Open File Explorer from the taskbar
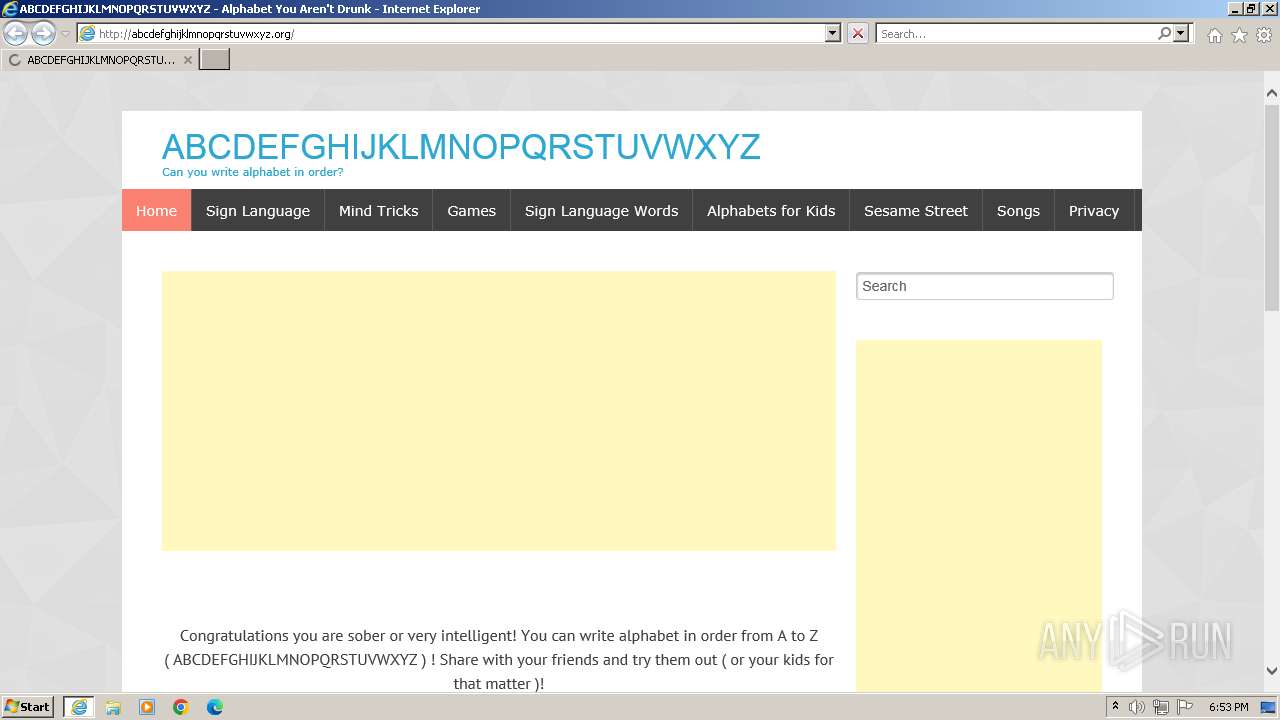 pyautogui.click(x=113, y=707)
